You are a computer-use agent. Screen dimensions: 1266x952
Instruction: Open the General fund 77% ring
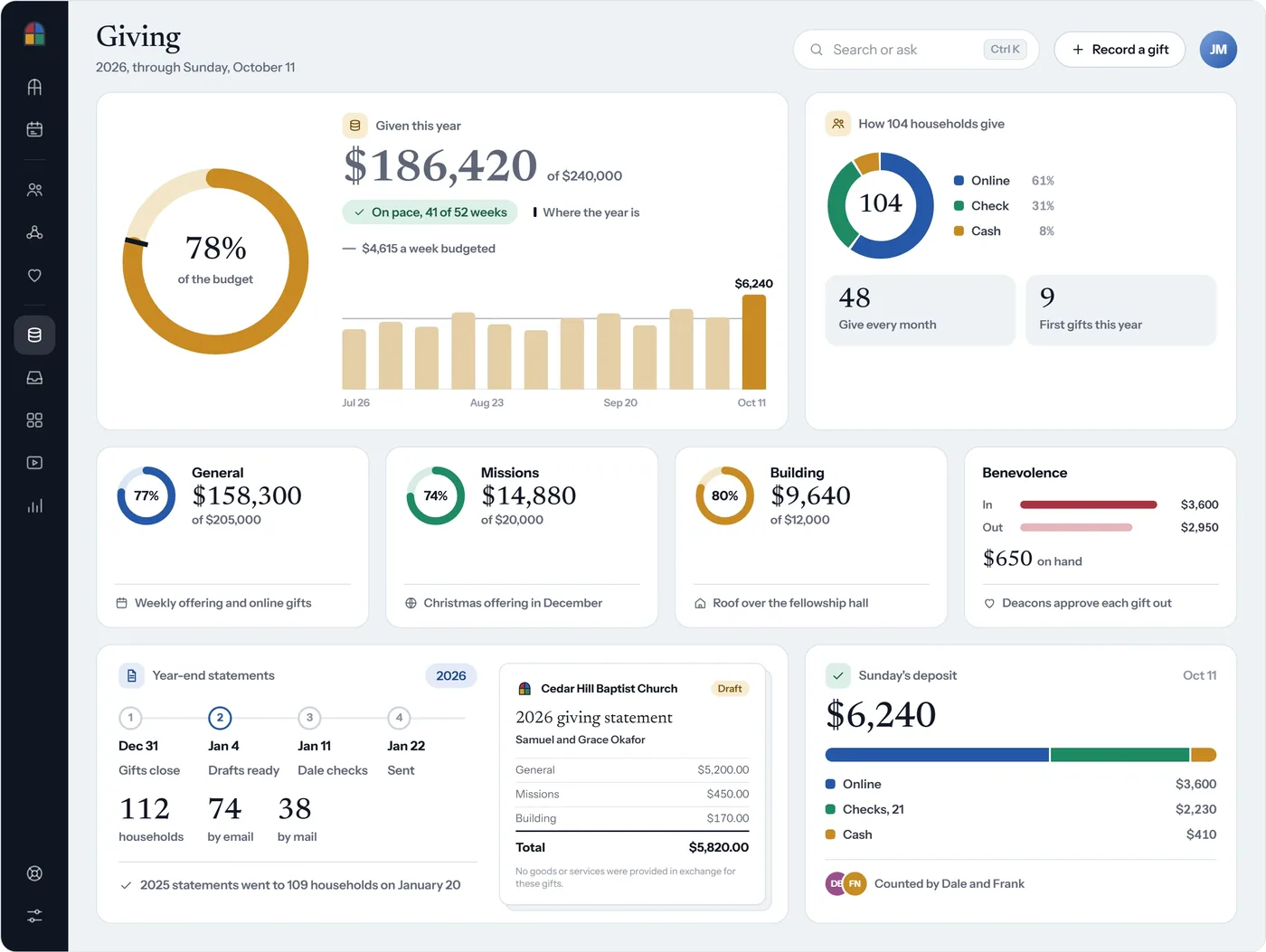(x=146, y=495)
